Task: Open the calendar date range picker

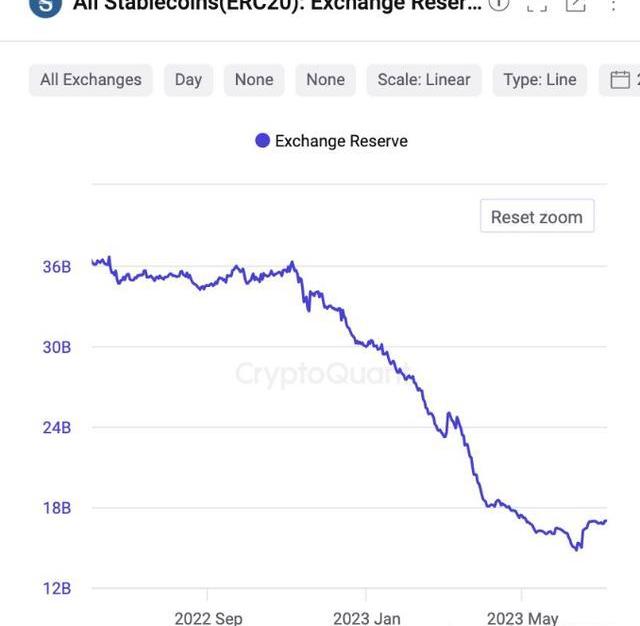Action: click(x=620, y=80)
